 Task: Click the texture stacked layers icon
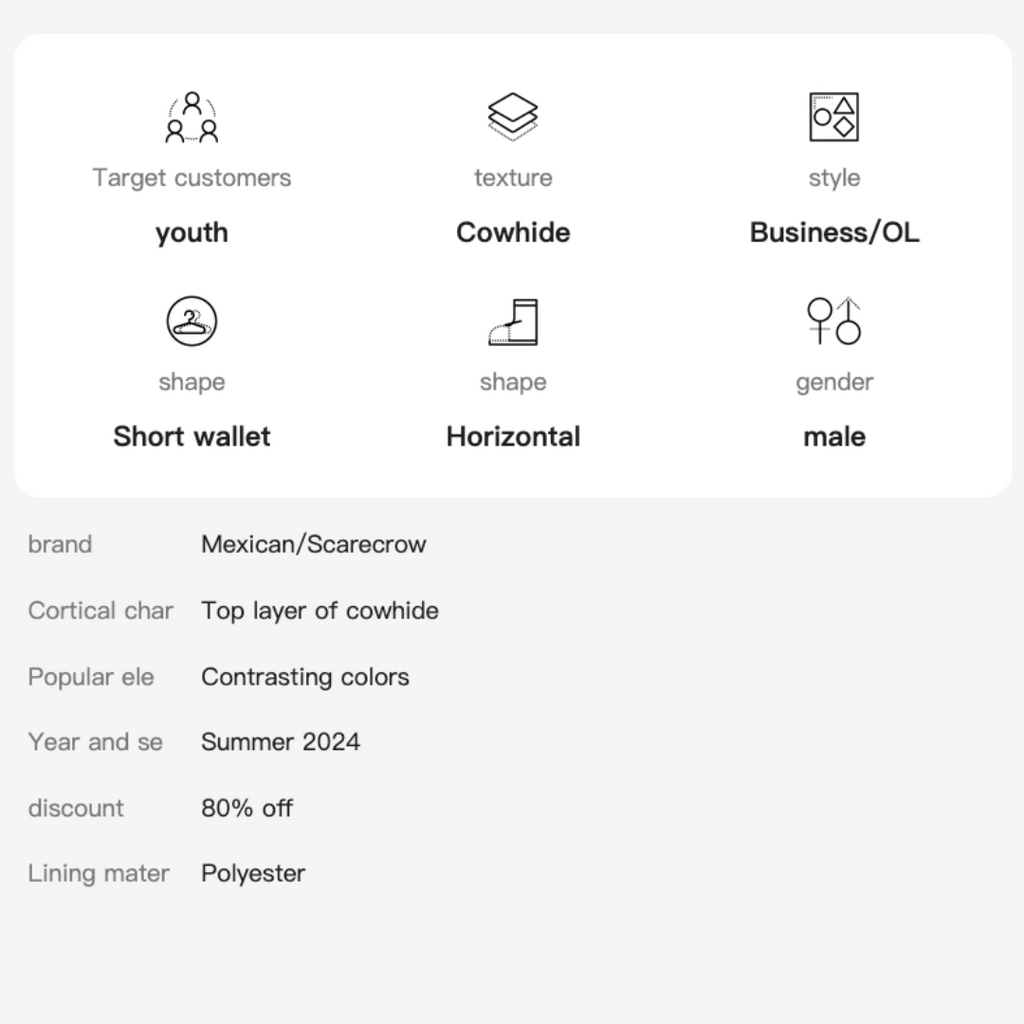pyautogui.click(x=513, y=117)
